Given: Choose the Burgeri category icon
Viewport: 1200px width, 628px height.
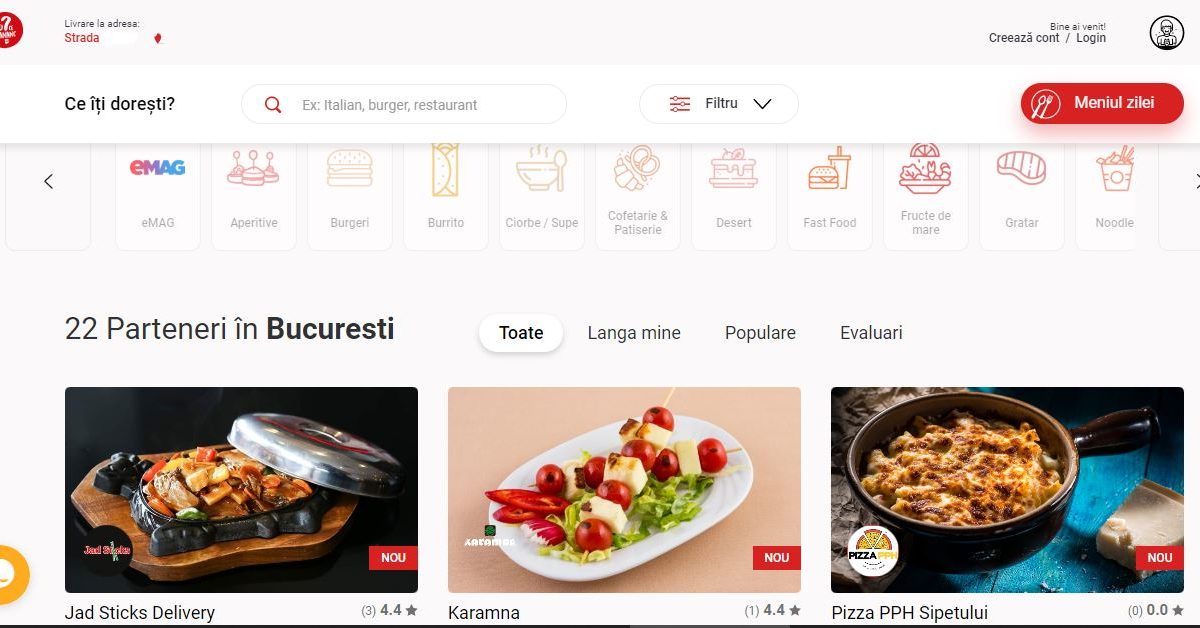Looking at the screenshot, I should pos(350,168).
